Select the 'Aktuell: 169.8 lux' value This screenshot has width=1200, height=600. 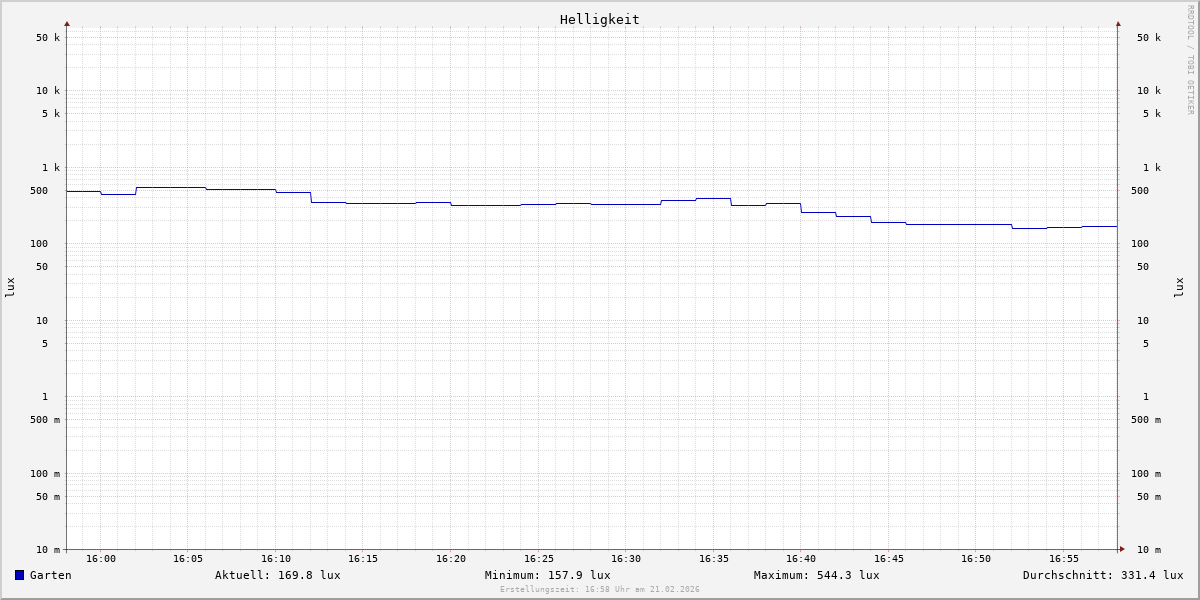pyautogui.click(x=278, y=575)
